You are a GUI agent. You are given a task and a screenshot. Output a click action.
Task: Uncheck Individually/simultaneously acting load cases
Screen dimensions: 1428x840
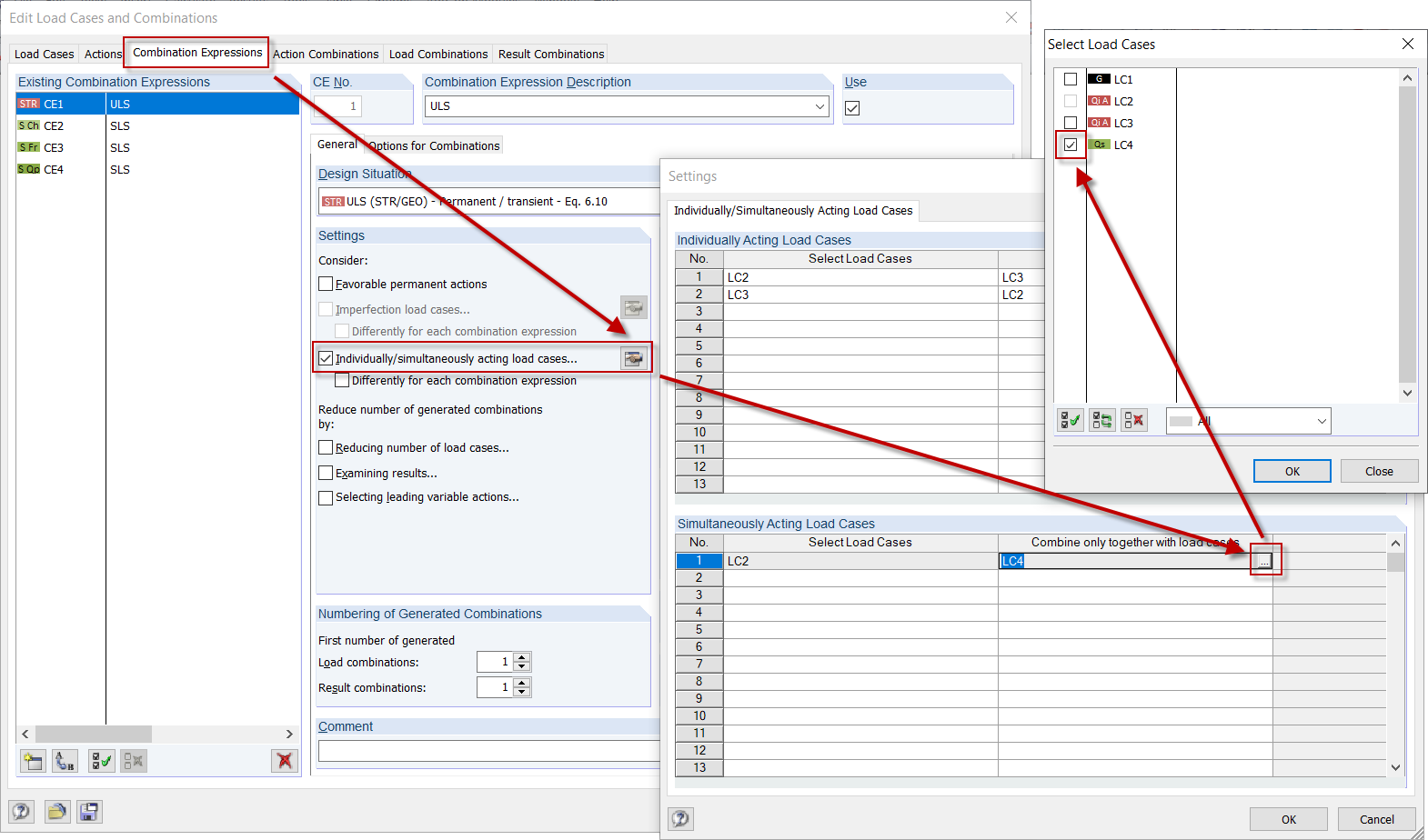(326, 359)
